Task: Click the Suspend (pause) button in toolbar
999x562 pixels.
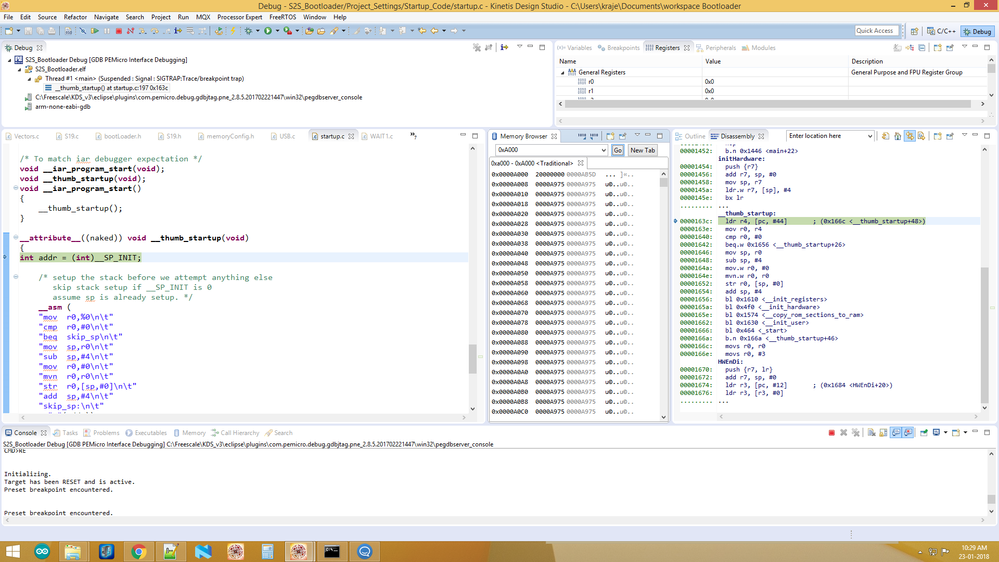Action: (107, 31)
